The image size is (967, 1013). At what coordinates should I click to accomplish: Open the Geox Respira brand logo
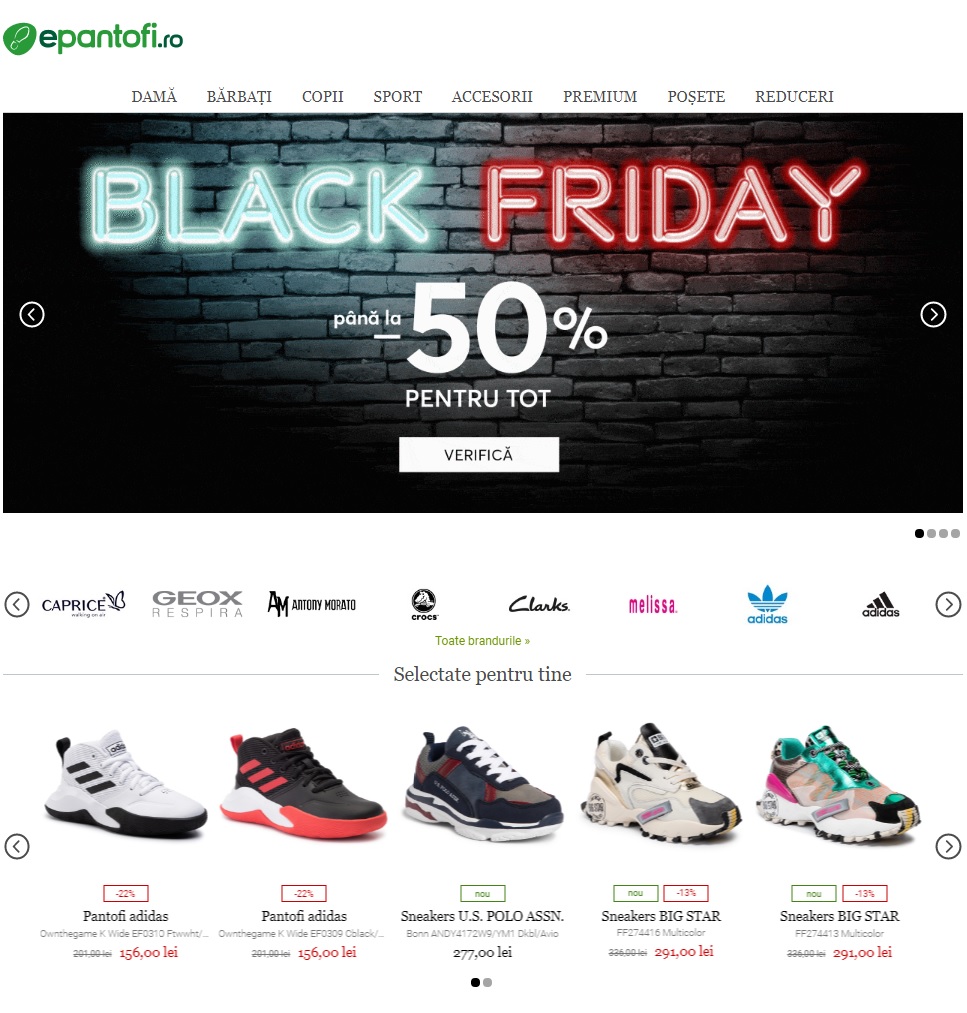click(197, 604)
